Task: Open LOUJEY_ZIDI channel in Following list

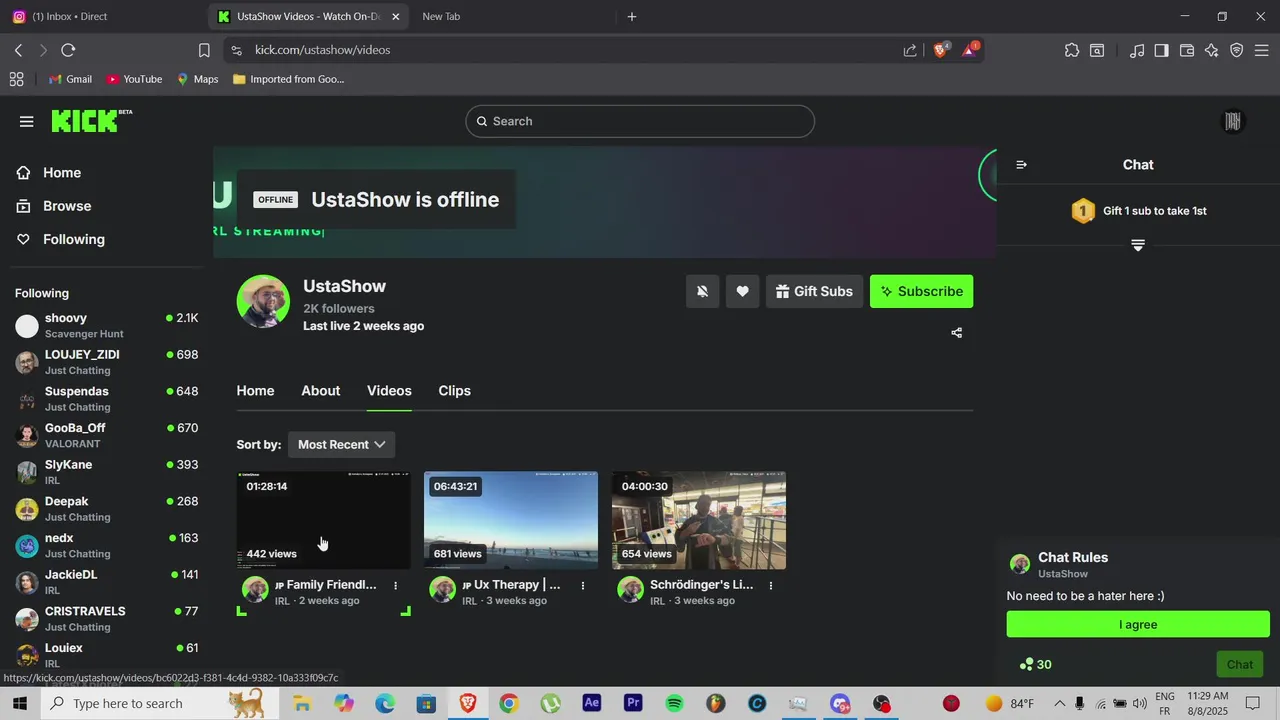Action: (x=107, y=362)
